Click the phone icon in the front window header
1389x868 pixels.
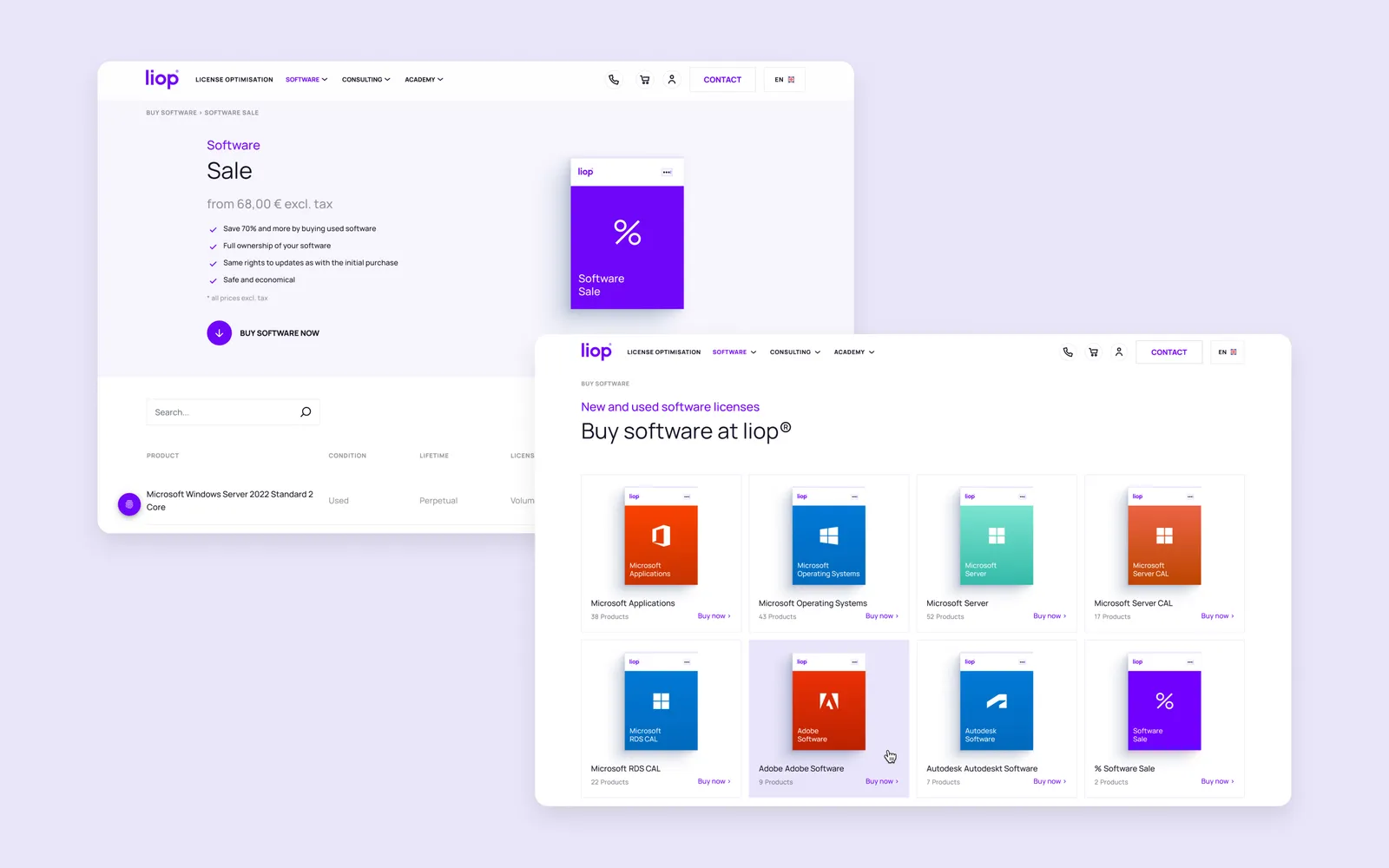pyautogui.click(x=1068, y=352)
